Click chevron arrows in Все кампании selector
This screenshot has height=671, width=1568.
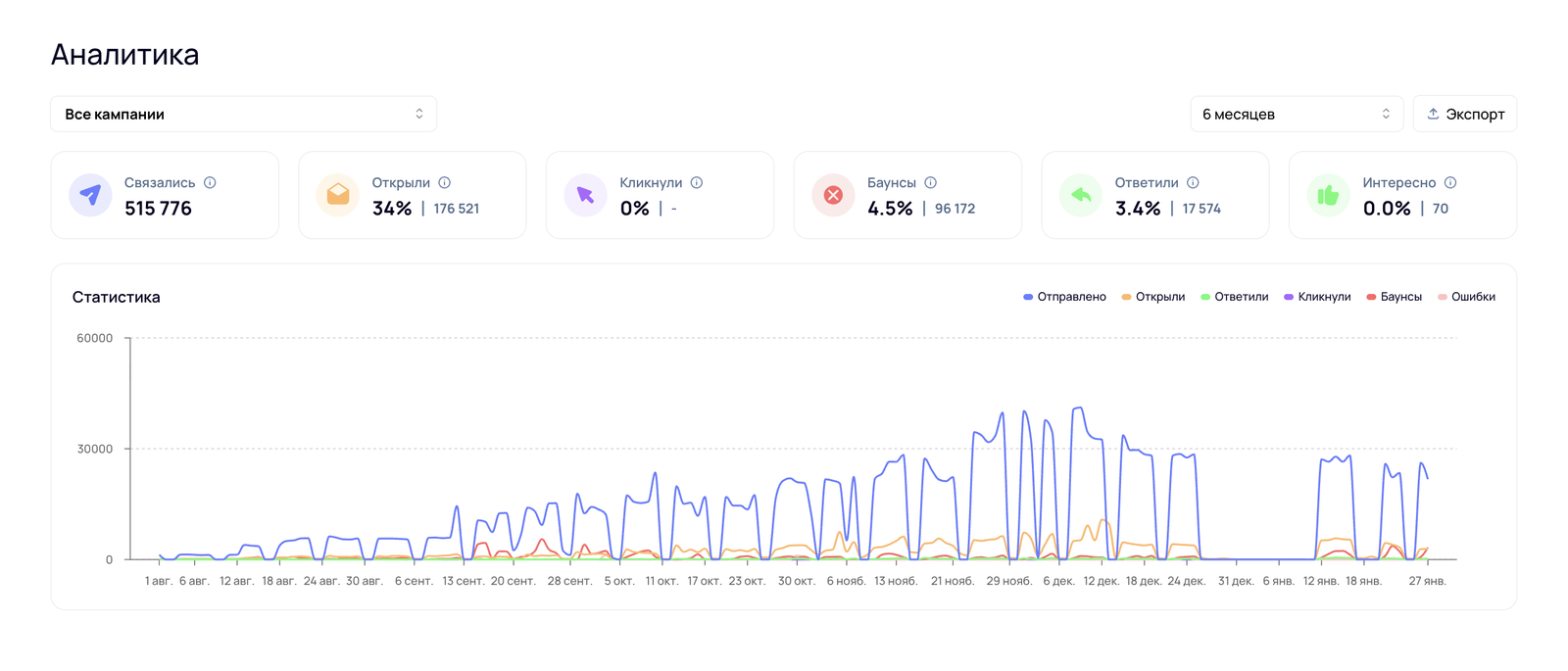[419, 114]
